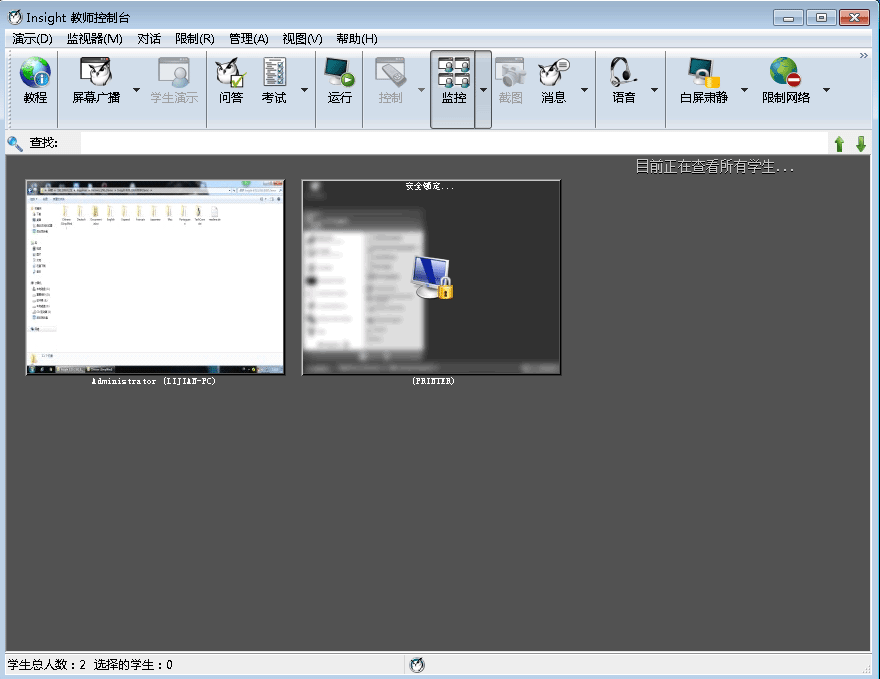Expand the 监控 dropdown arrow

[x=483, y=90]
